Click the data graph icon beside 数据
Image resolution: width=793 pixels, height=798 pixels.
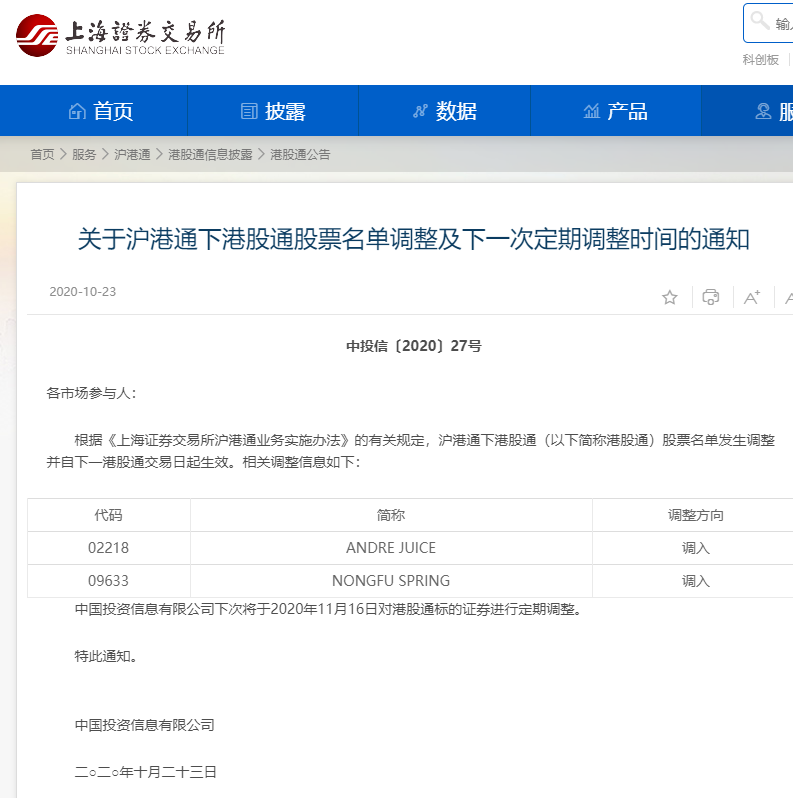(420, 111)
